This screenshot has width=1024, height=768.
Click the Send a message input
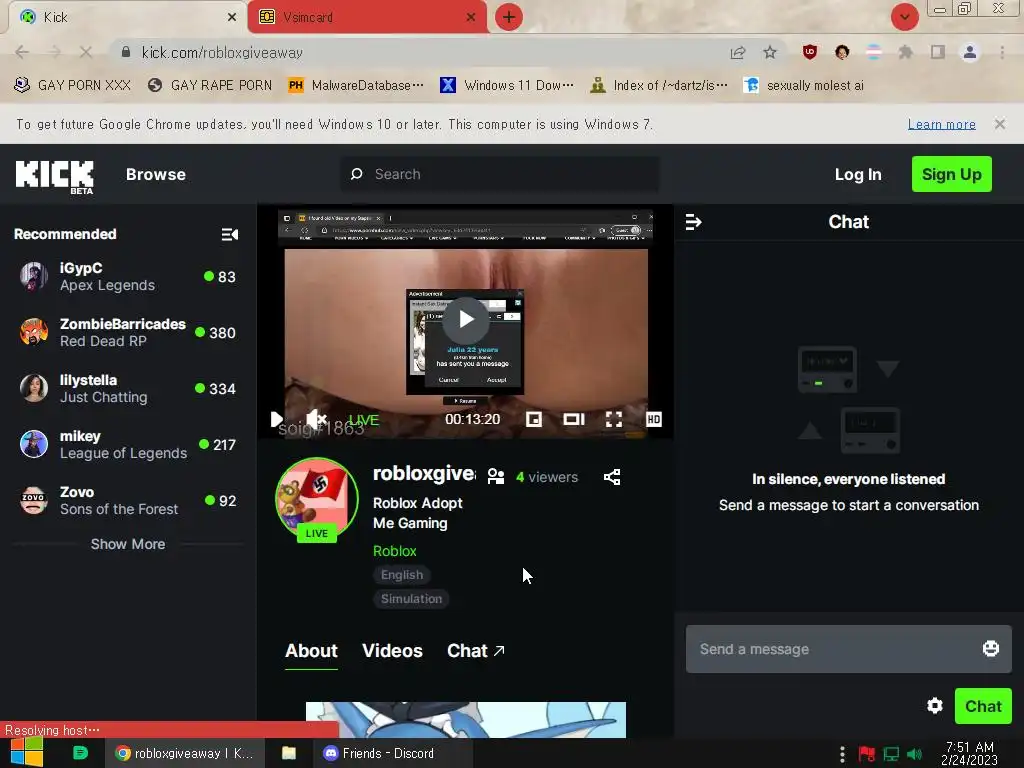(848, 649)
